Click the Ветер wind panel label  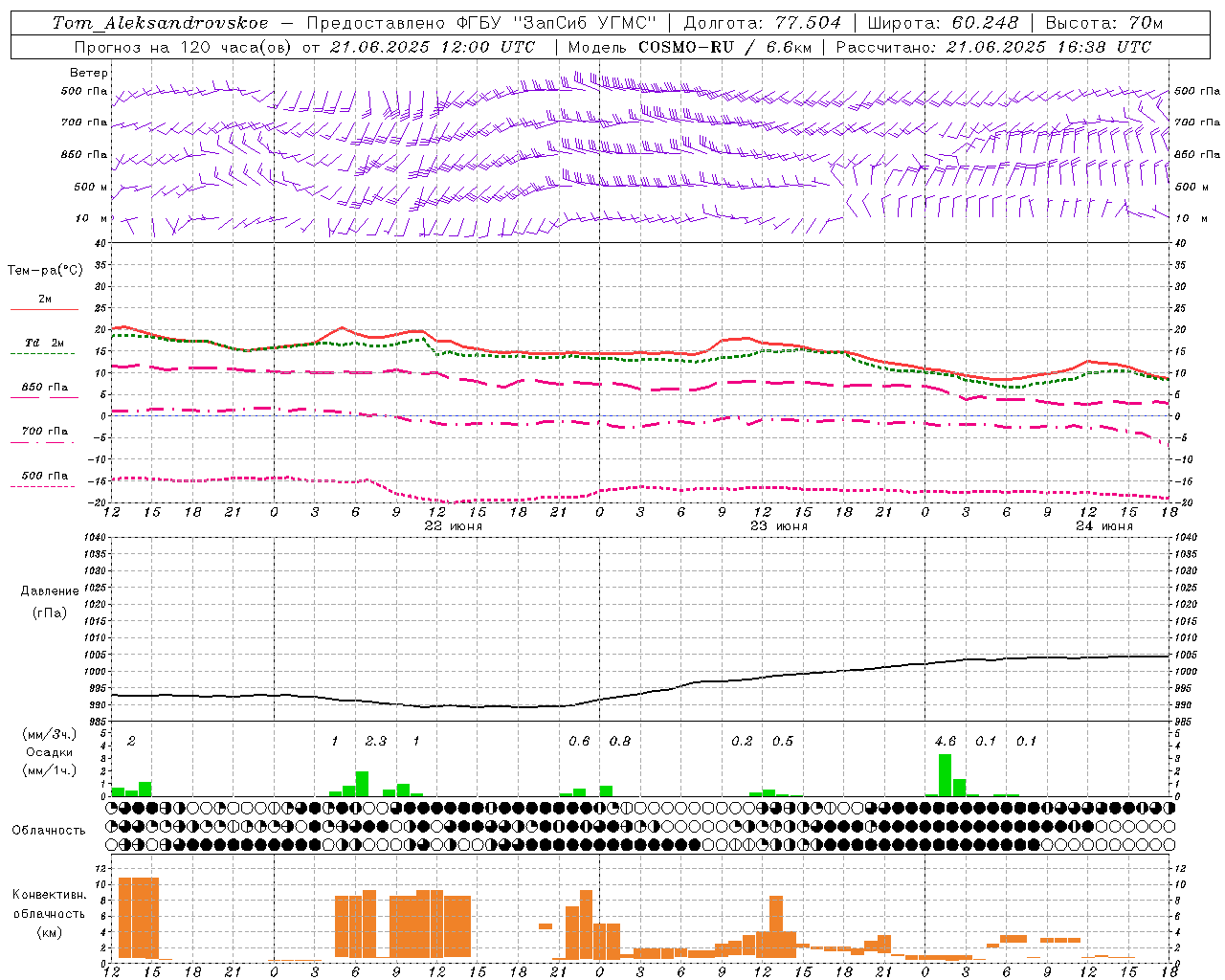[x=89, y=73]
